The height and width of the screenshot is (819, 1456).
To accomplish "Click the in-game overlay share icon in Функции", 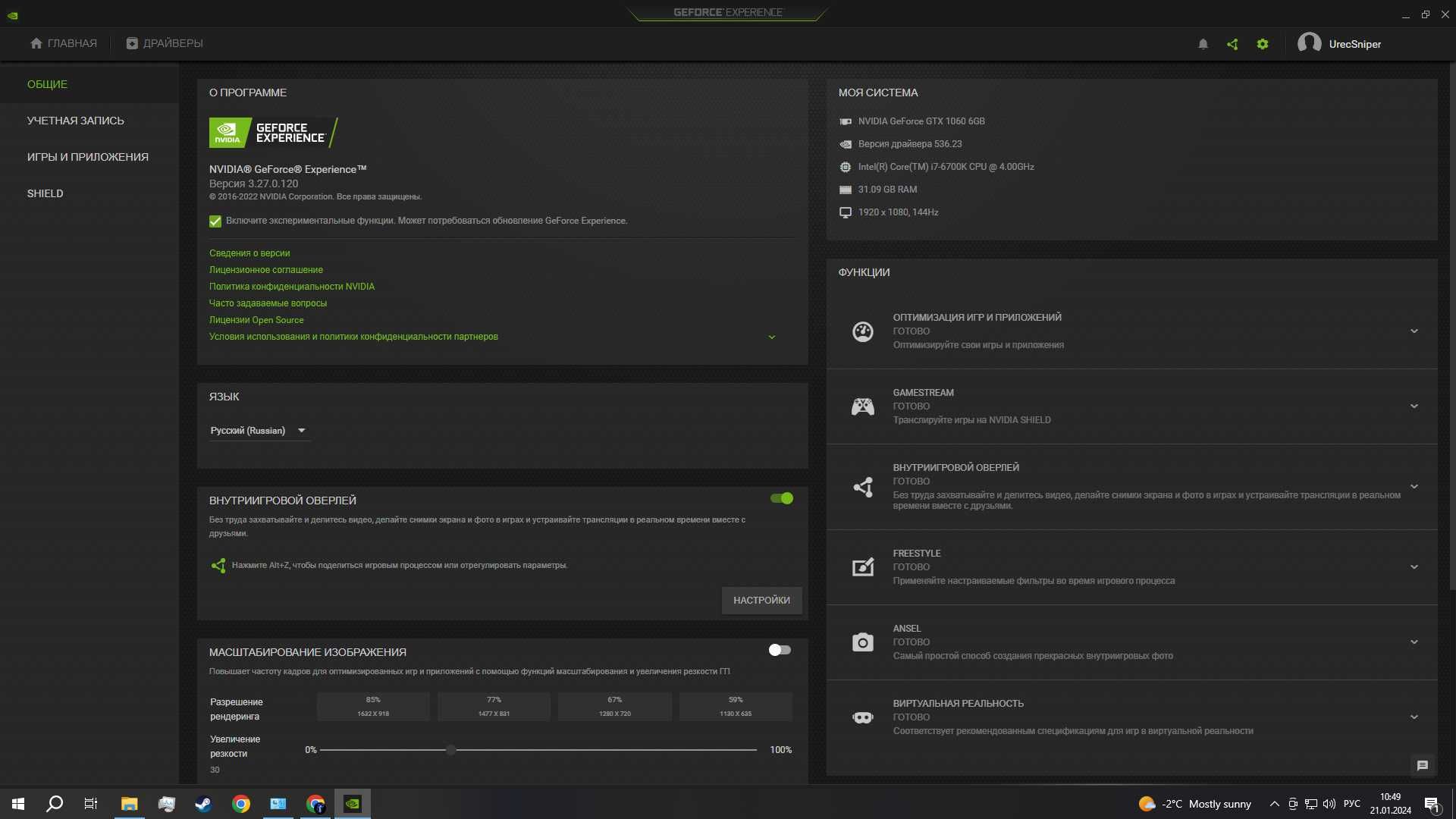I will 863,487.
